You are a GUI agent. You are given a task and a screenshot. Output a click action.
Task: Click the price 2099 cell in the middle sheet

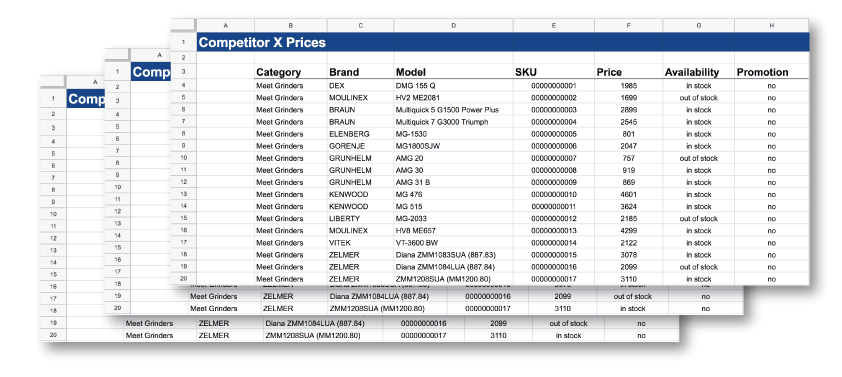coord(563,296)
